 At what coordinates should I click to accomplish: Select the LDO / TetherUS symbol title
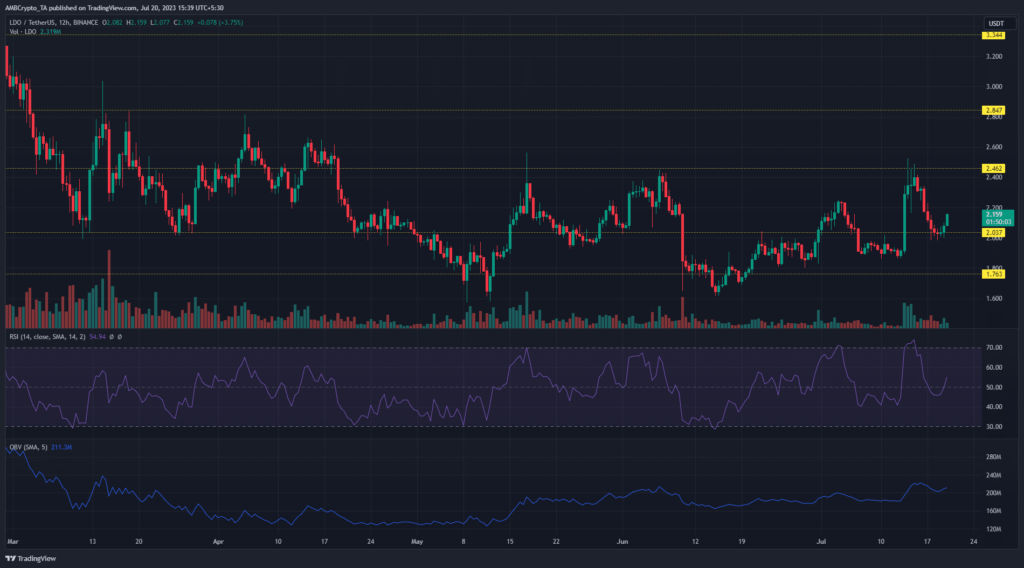coord(40,17)
